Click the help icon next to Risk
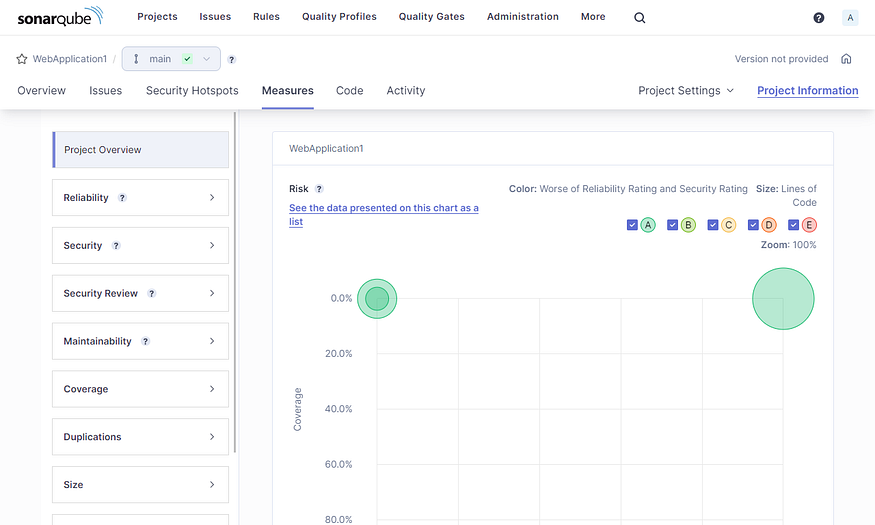Screen dimensions: 875x525 (319, 189)
